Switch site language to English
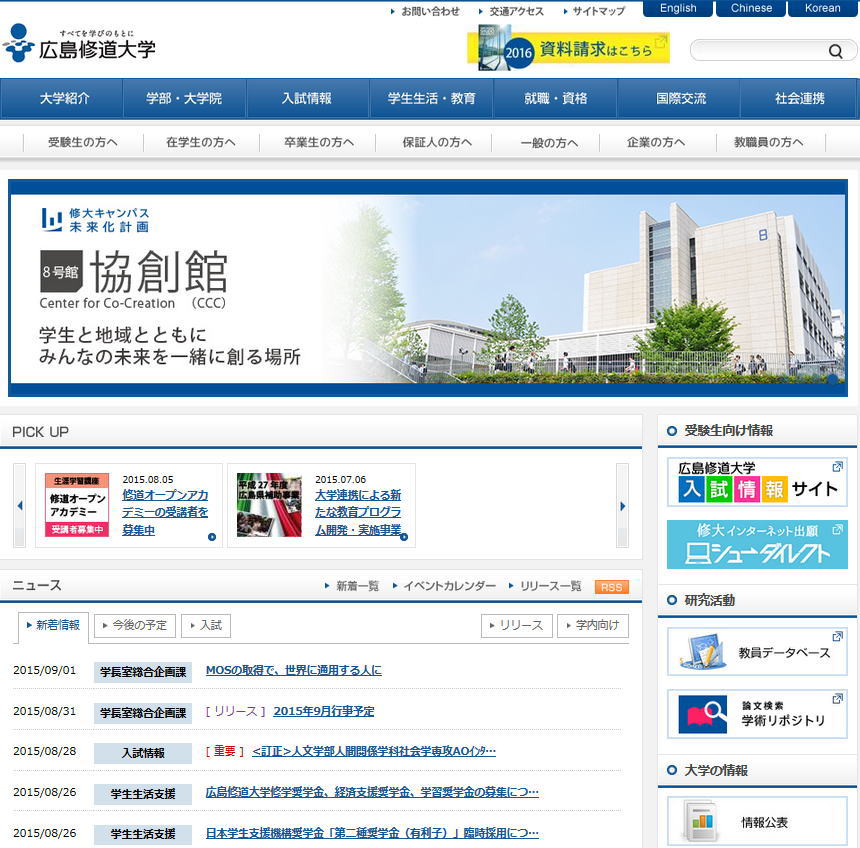Viewport: 860px width, 848px height. 678,8
